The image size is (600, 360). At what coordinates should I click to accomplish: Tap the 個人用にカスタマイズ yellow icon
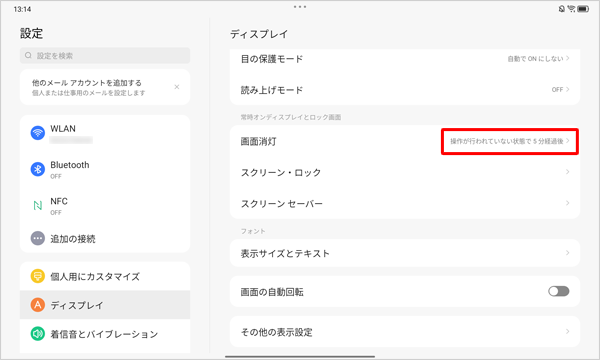coord(38,276)
